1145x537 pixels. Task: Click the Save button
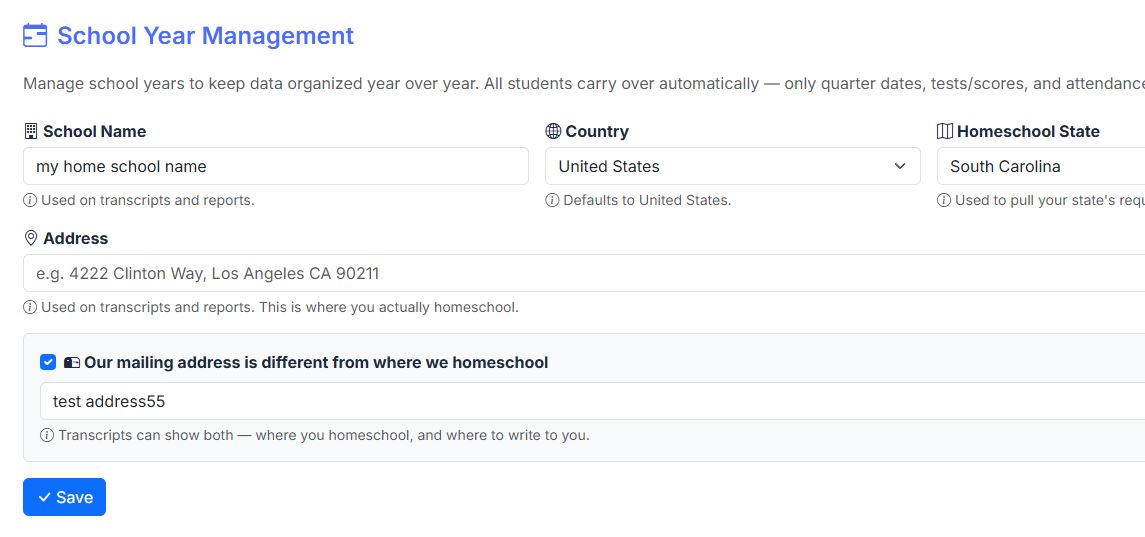(64, 497)
